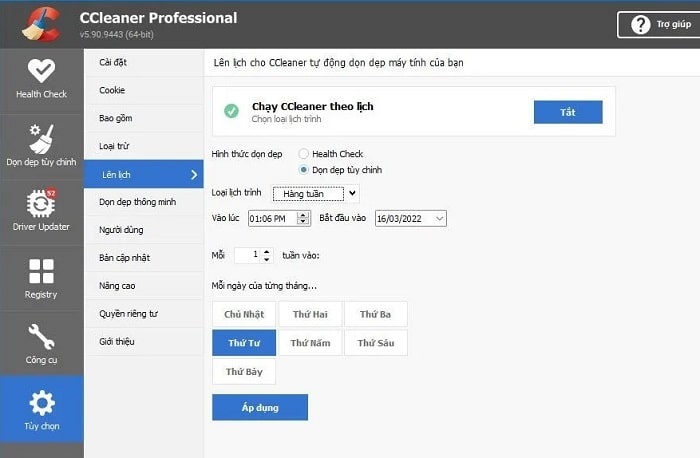Viewport: 700px width, 458px height.
Task: Open the Bắt đầu vào date picker arrow
Action: click(x=439, y=218)
